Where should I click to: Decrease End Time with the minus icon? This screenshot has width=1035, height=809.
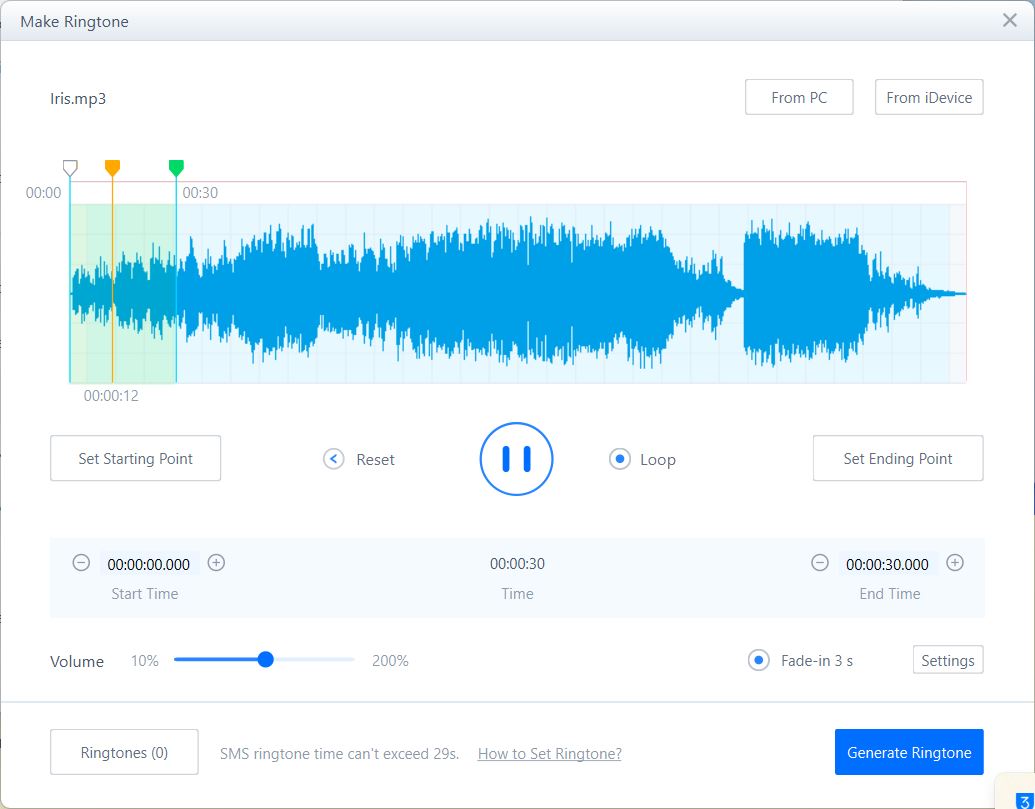(820, 563)
